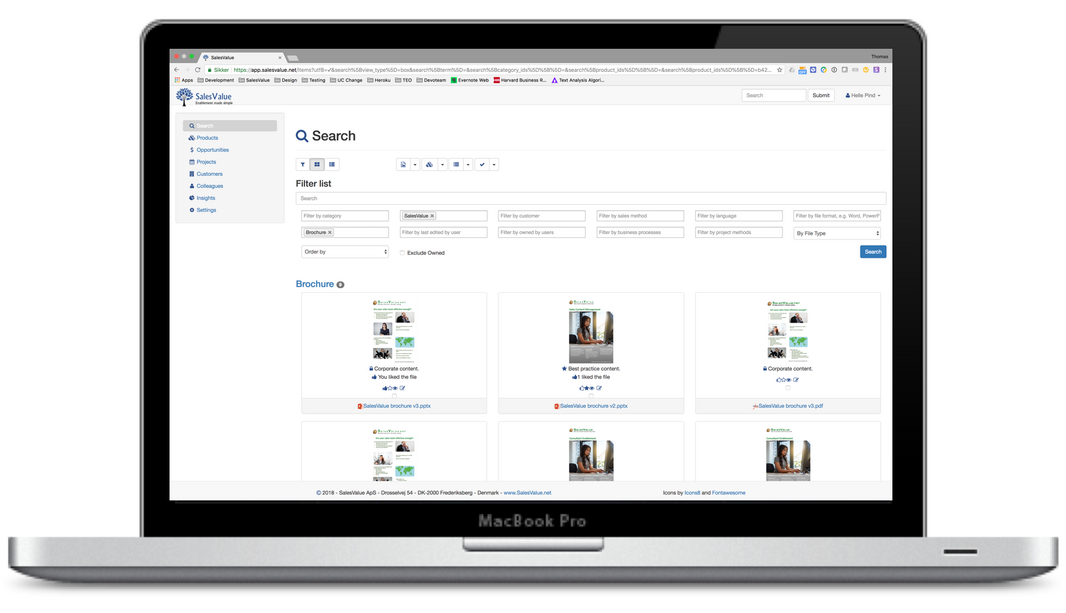Click the checkmark toolbar button
Screen dimensions: 1066x613
click(482, 164)
